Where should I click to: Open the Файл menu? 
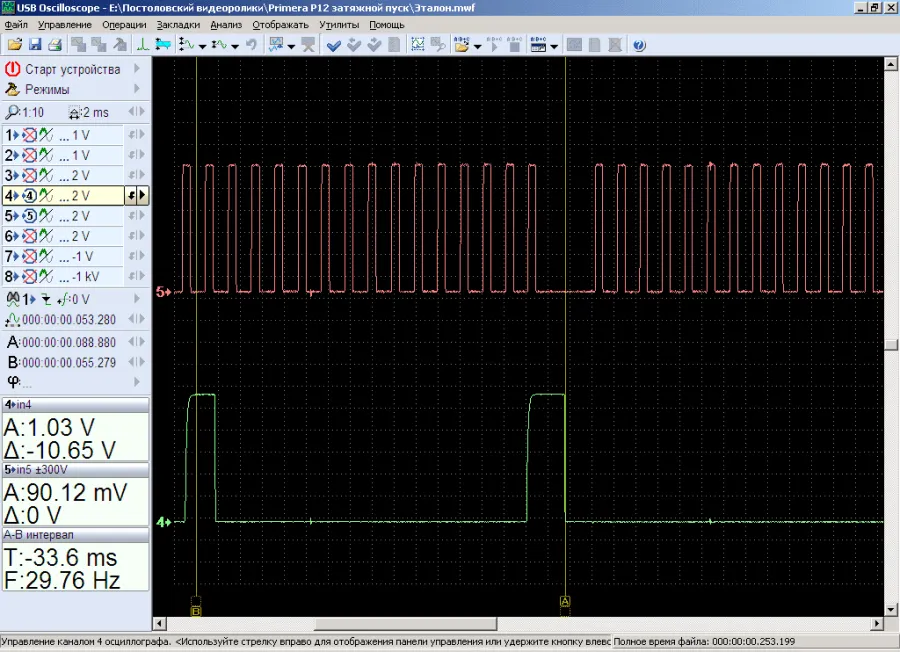(16, 25)
